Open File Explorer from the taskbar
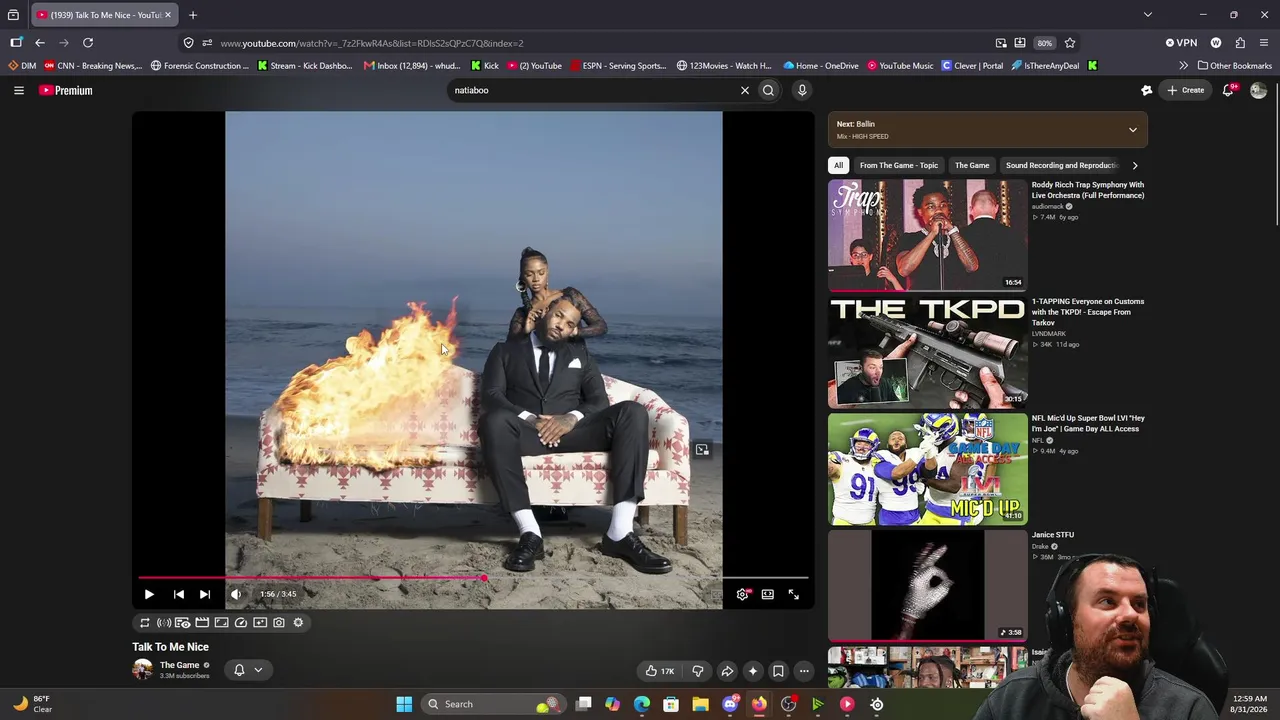The height and width of the screenshot is (720, 1280). pyautogui.click(x=700, y=704)
